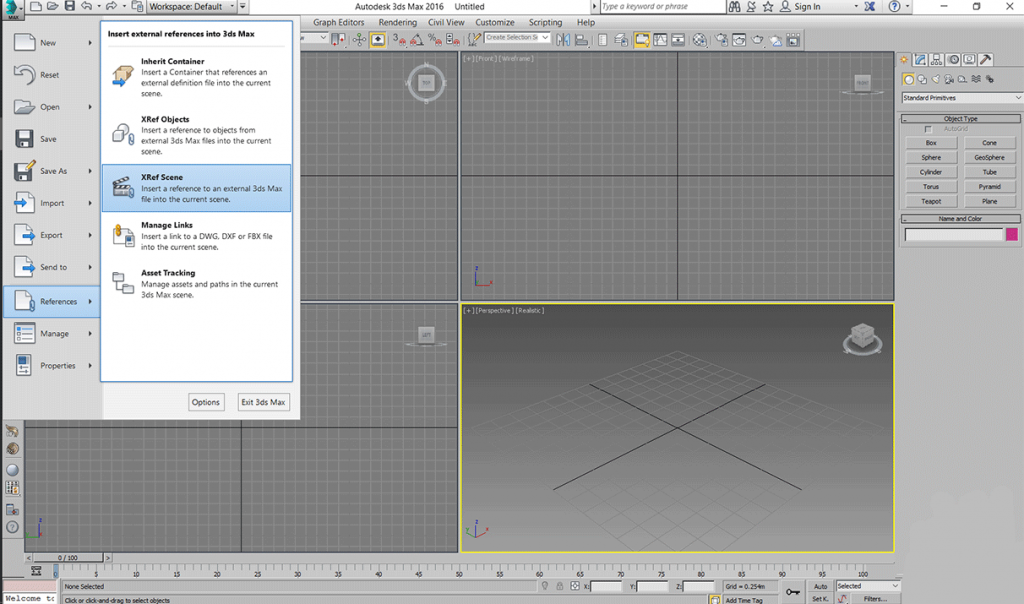Screen dimensions: 1024x604
Task: Open the Scripting menu
Action: click(545, 22)
